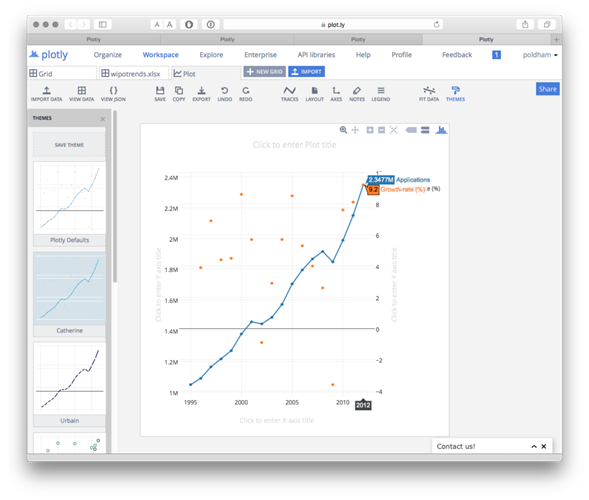Open the Explore menu item

point(211,55)
